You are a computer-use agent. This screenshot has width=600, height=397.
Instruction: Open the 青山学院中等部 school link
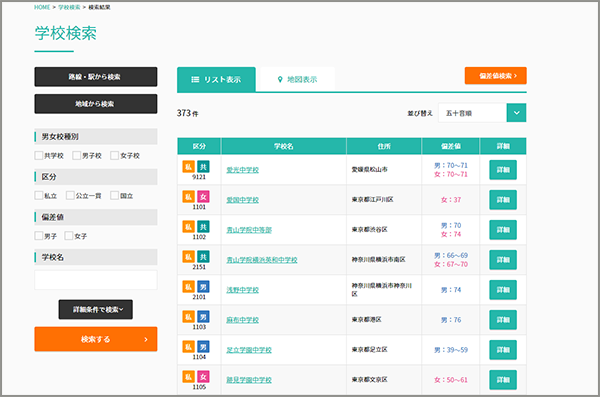[x=249, y=230]
